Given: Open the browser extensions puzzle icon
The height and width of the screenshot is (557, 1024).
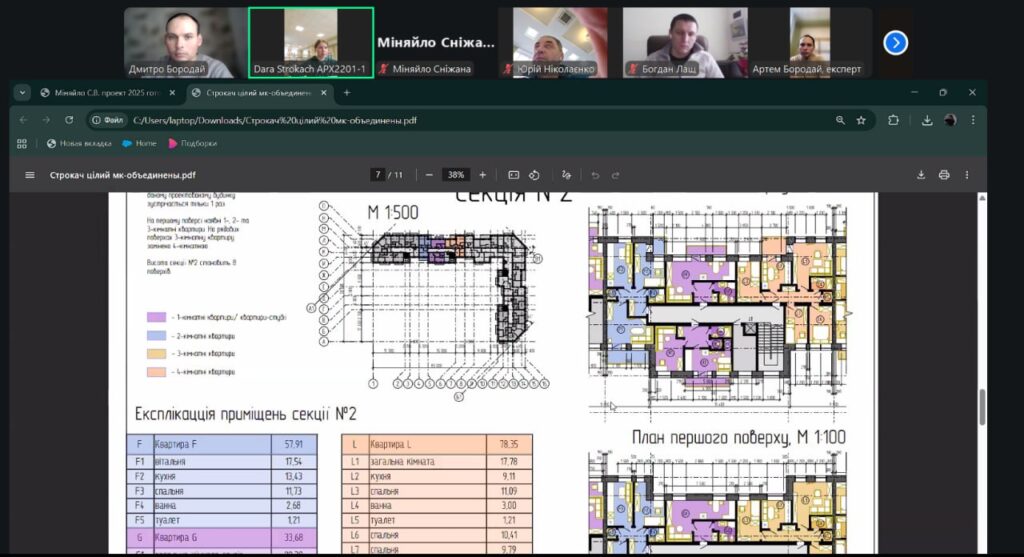Looking at the screenshot, I should (x=893, y=120).
